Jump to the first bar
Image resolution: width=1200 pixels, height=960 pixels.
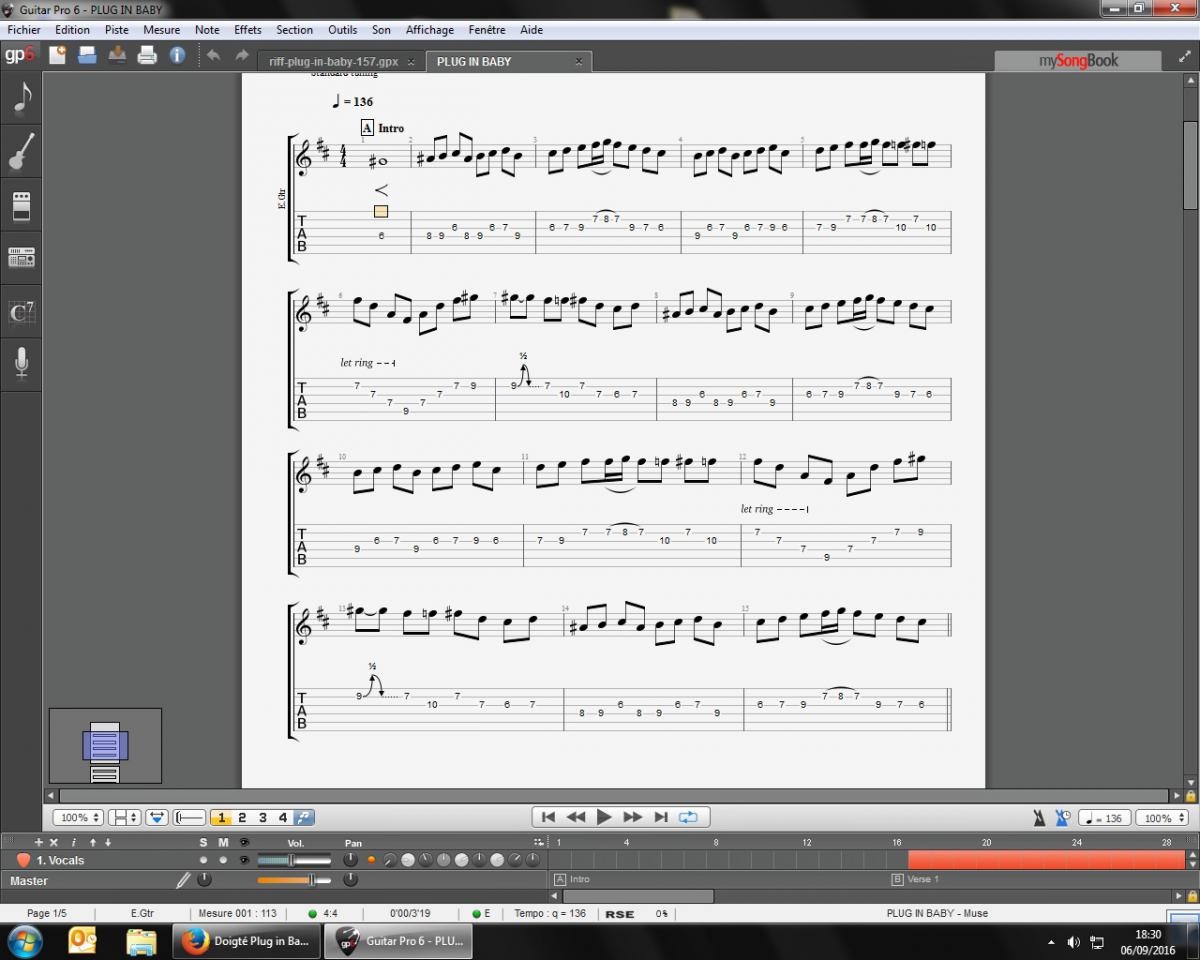[548, 817]
